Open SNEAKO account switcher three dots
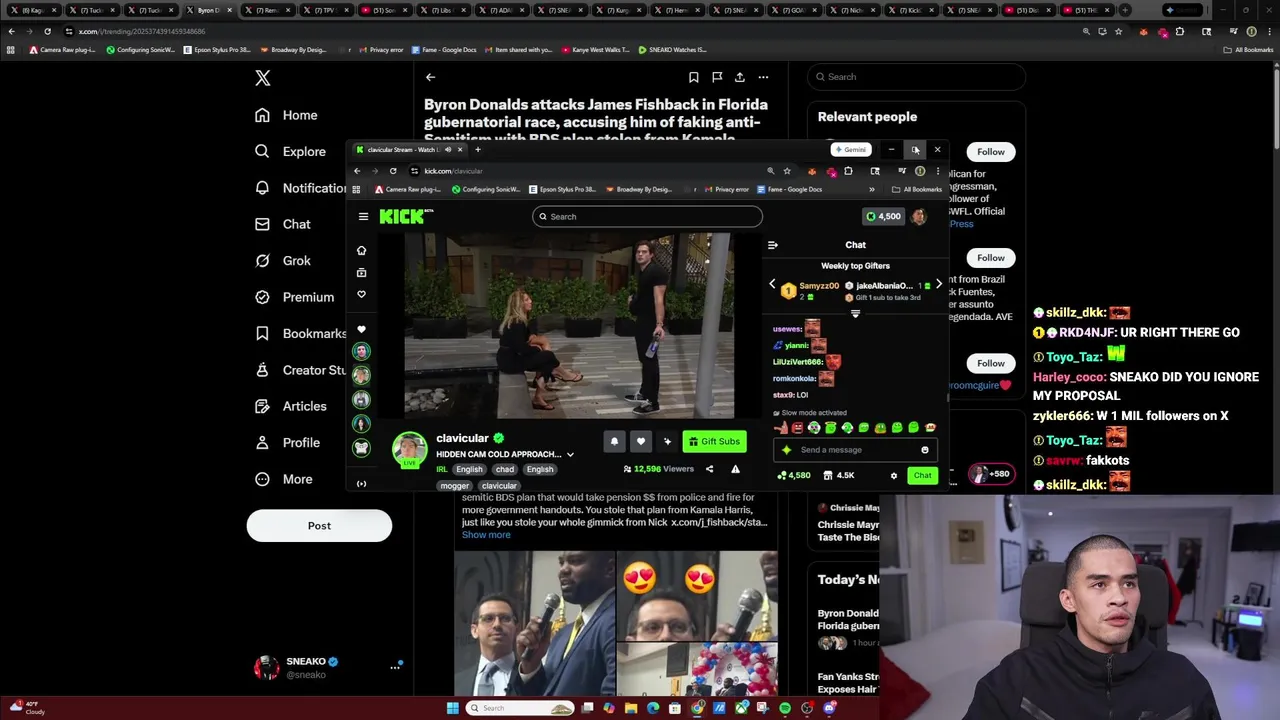This screenshot has width=1280, height=720. [395, 667]
